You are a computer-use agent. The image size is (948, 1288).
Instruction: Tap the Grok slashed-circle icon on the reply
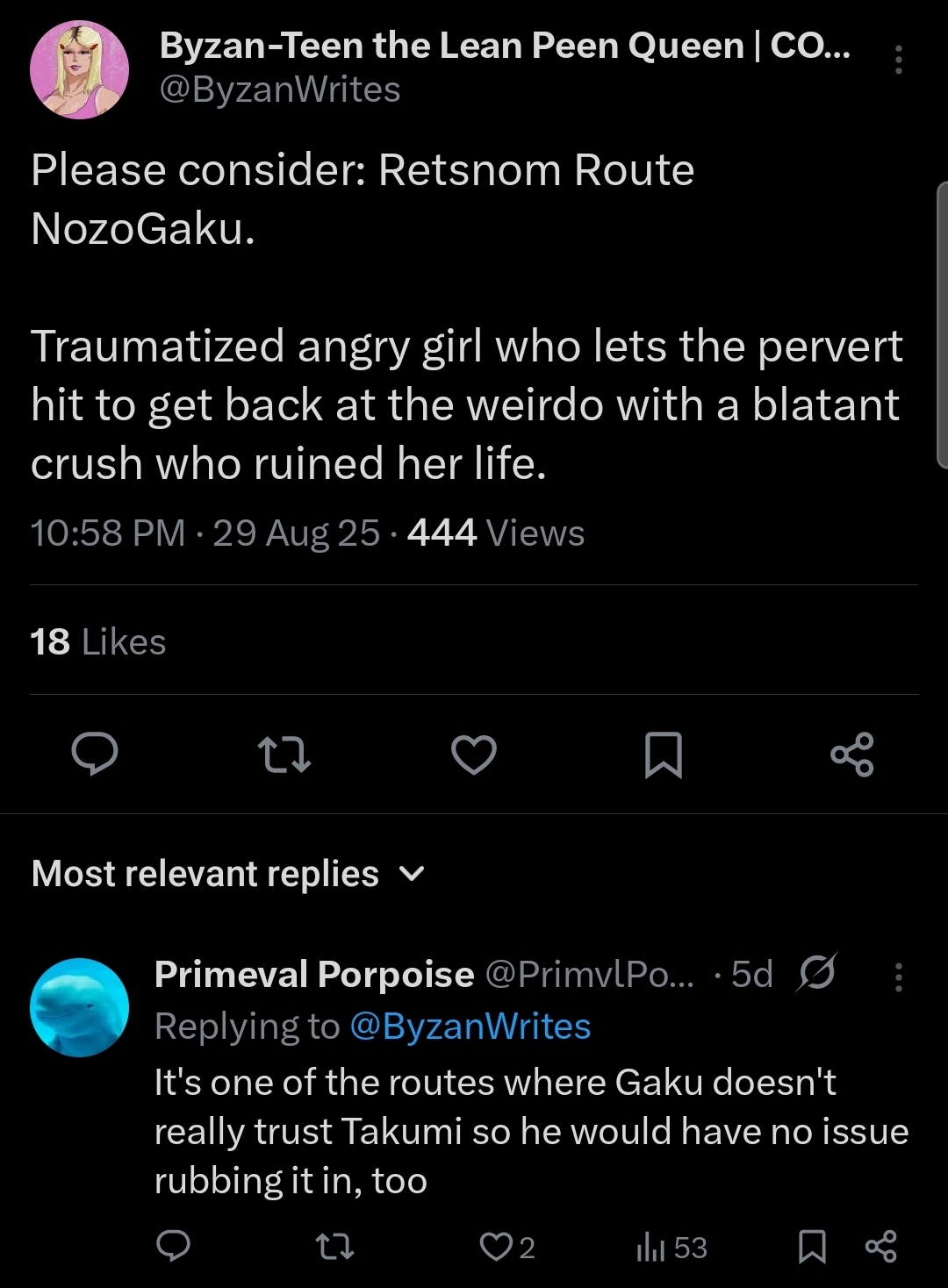(816, 973)
